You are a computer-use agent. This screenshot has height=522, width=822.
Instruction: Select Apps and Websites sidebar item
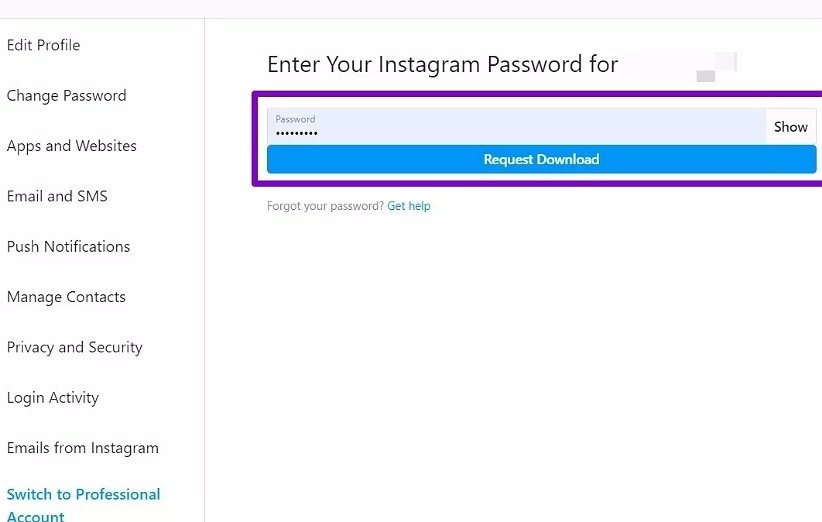pos(71,146)
